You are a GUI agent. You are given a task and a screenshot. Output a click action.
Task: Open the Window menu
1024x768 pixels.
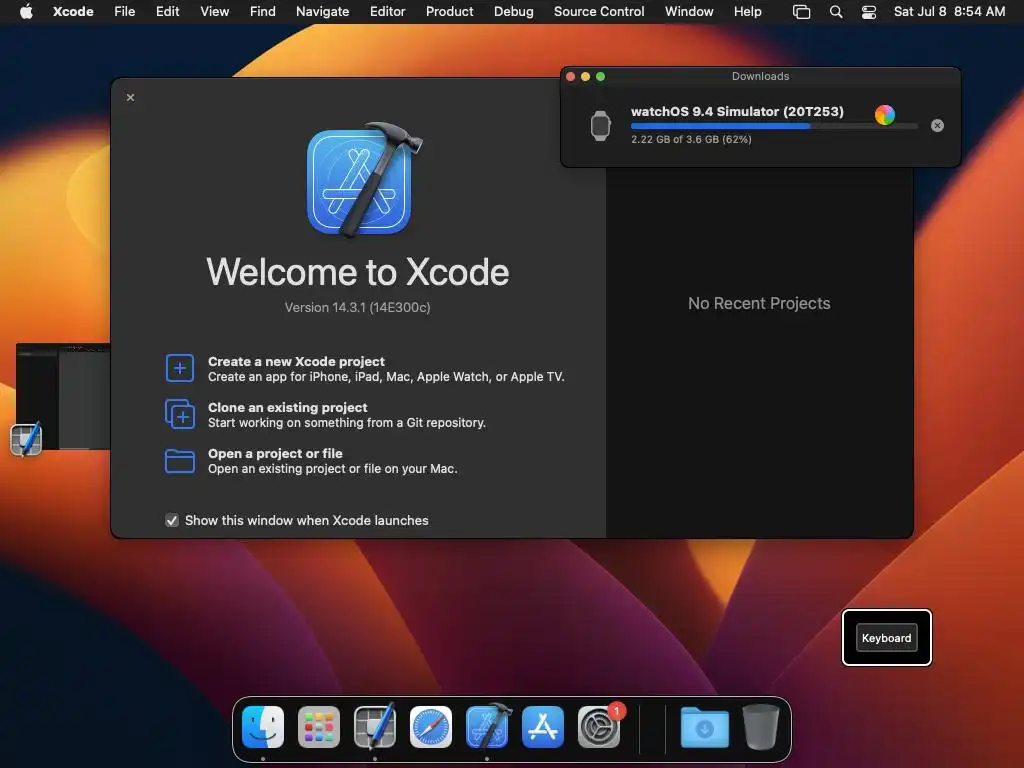[x=689, y=11]
